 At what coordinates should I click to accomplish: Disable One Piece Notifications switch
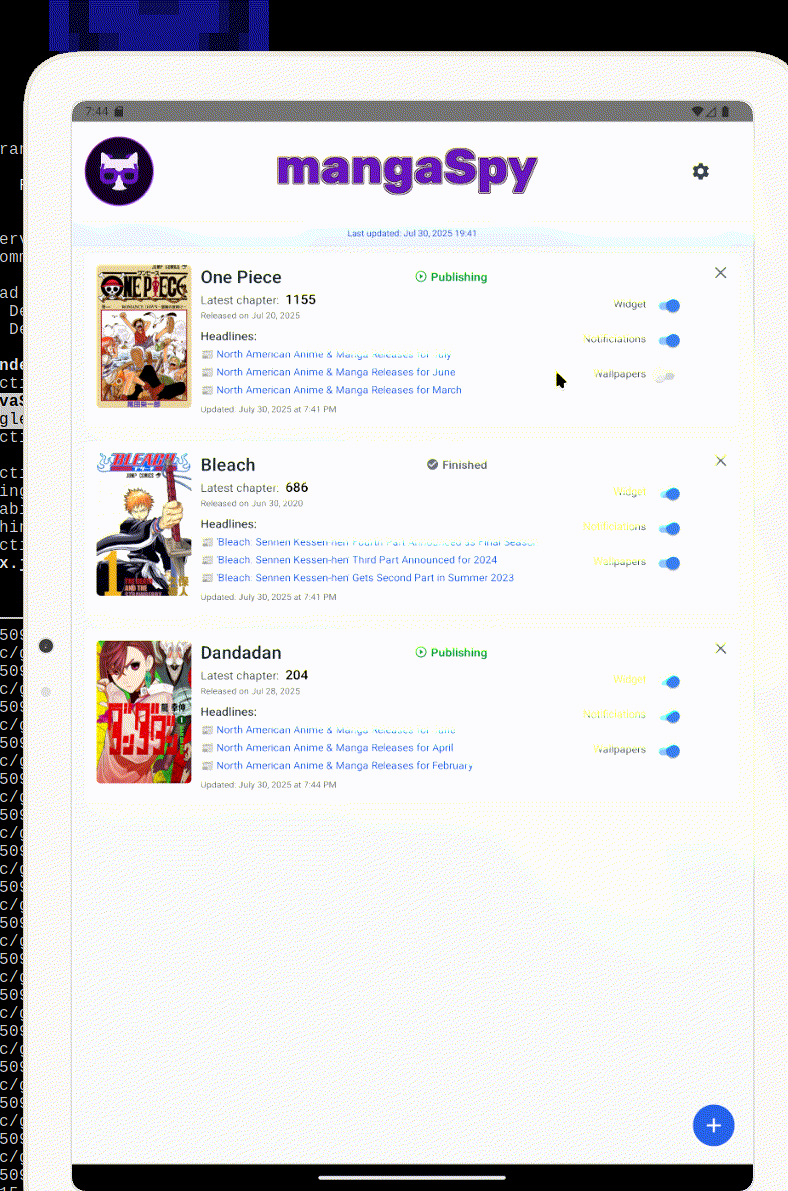669,340
